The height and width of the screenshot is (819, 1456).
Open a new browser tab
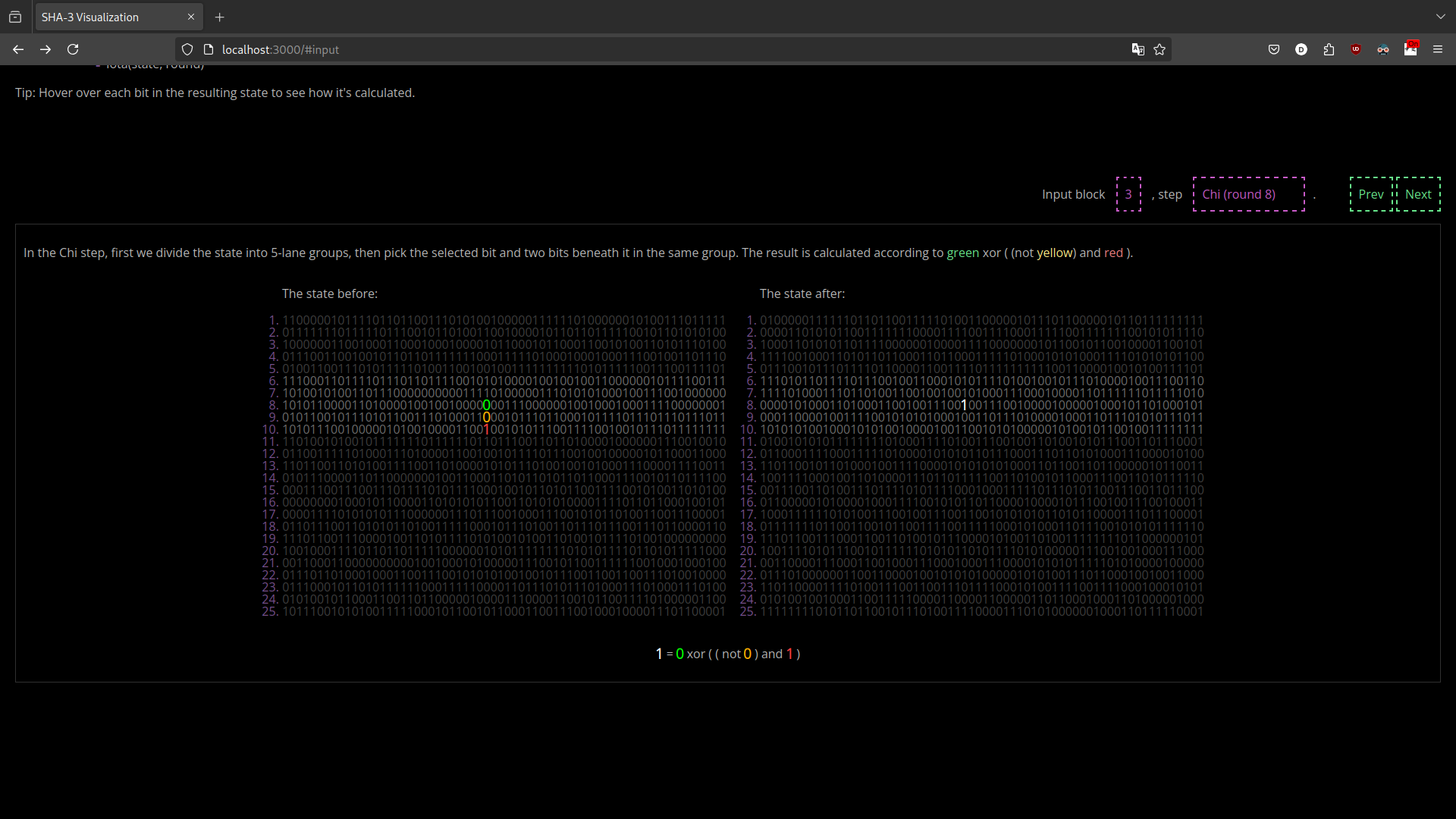[219, 17]
